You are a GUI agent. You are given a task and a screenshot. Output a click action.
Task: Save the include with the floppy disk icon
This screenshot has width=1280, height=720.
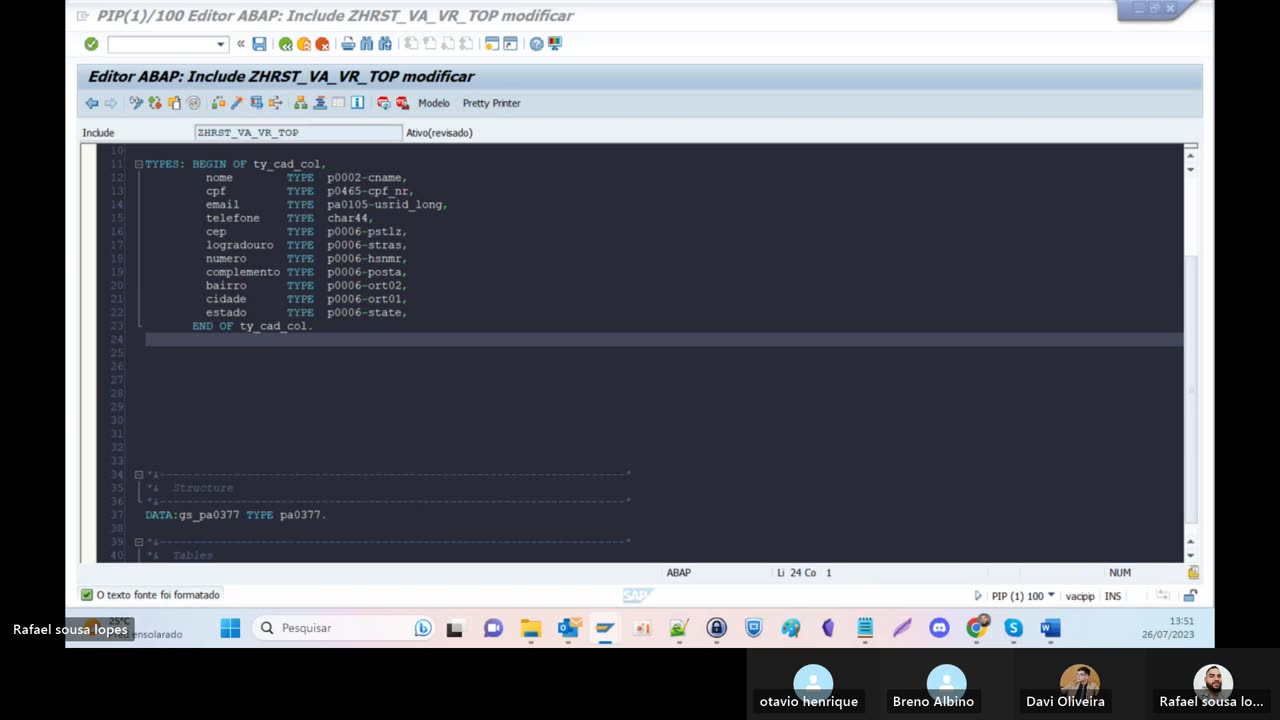coord(259,44)
